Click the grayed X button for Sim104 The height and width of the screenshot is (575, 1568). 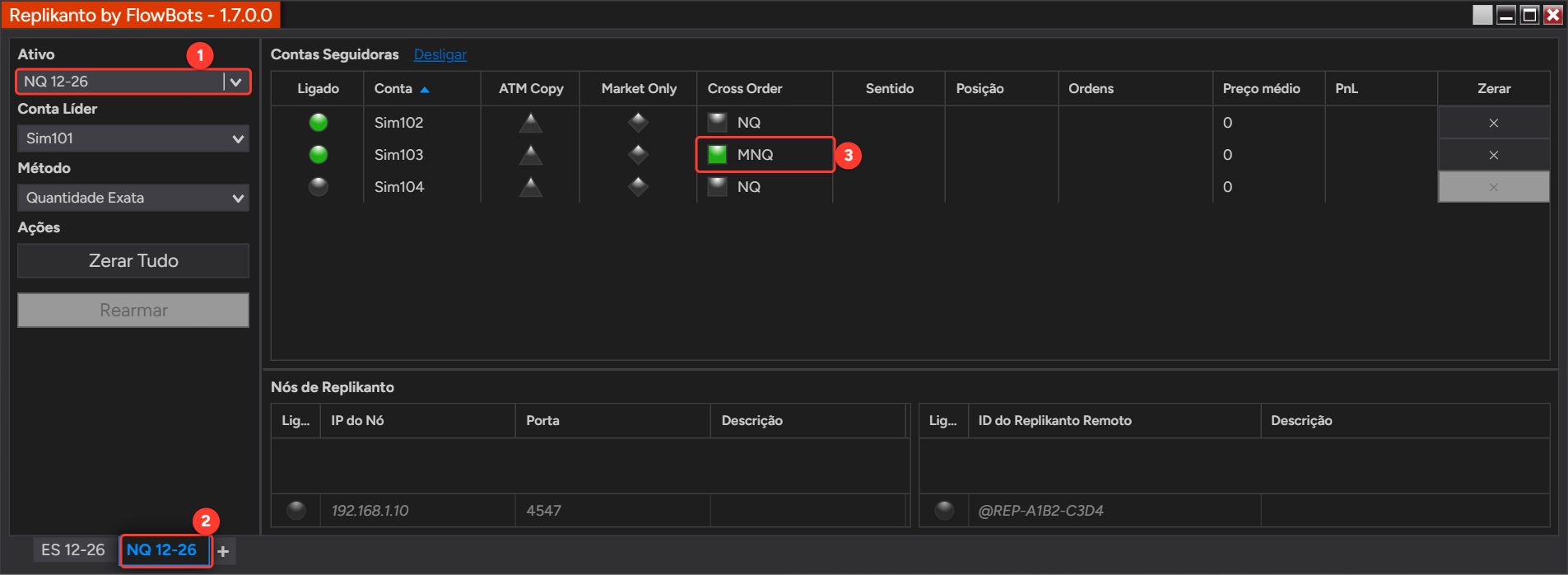click(x=1493, y=187)
